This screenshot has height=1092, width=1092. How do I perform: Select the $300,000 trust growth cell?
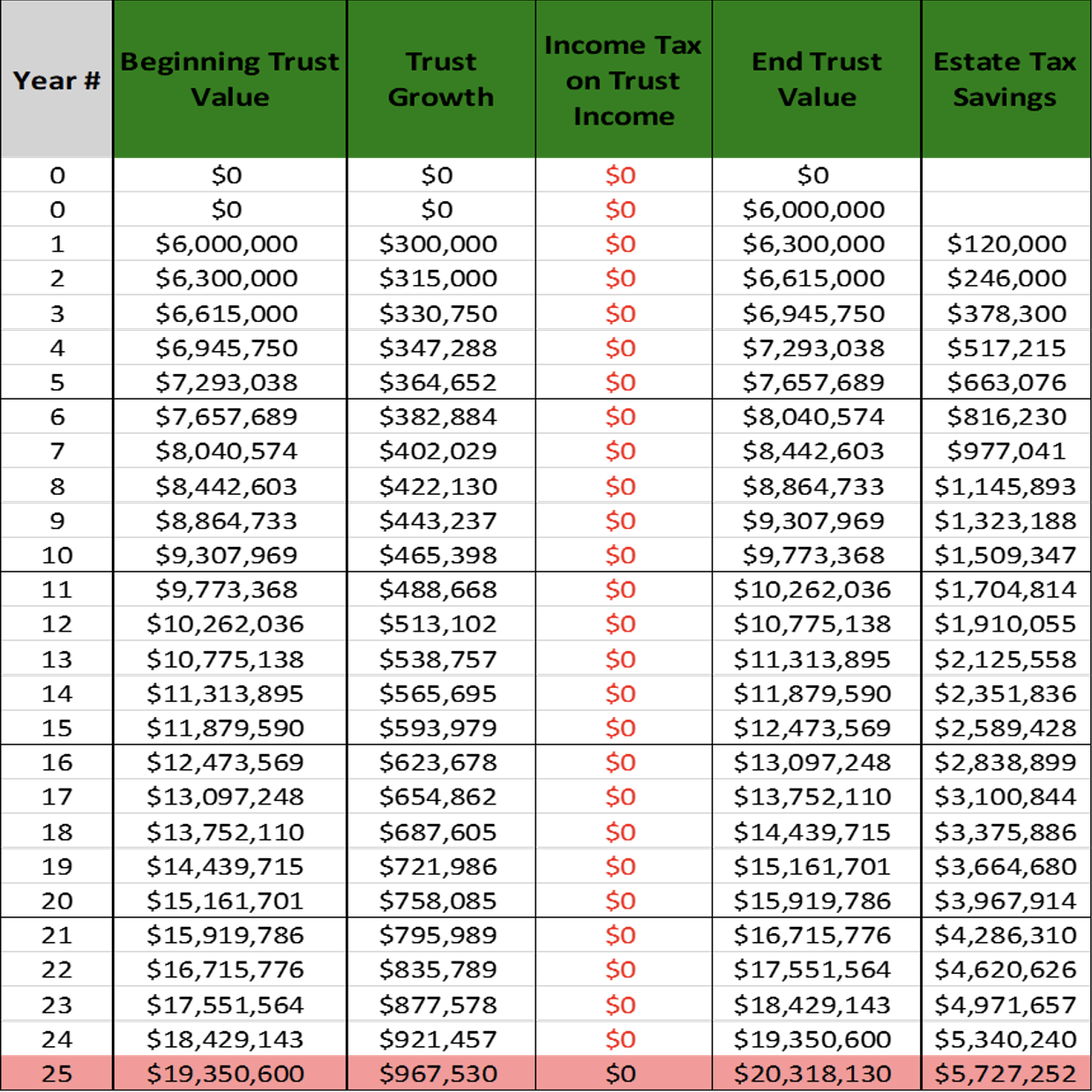[x=441, y=244]
